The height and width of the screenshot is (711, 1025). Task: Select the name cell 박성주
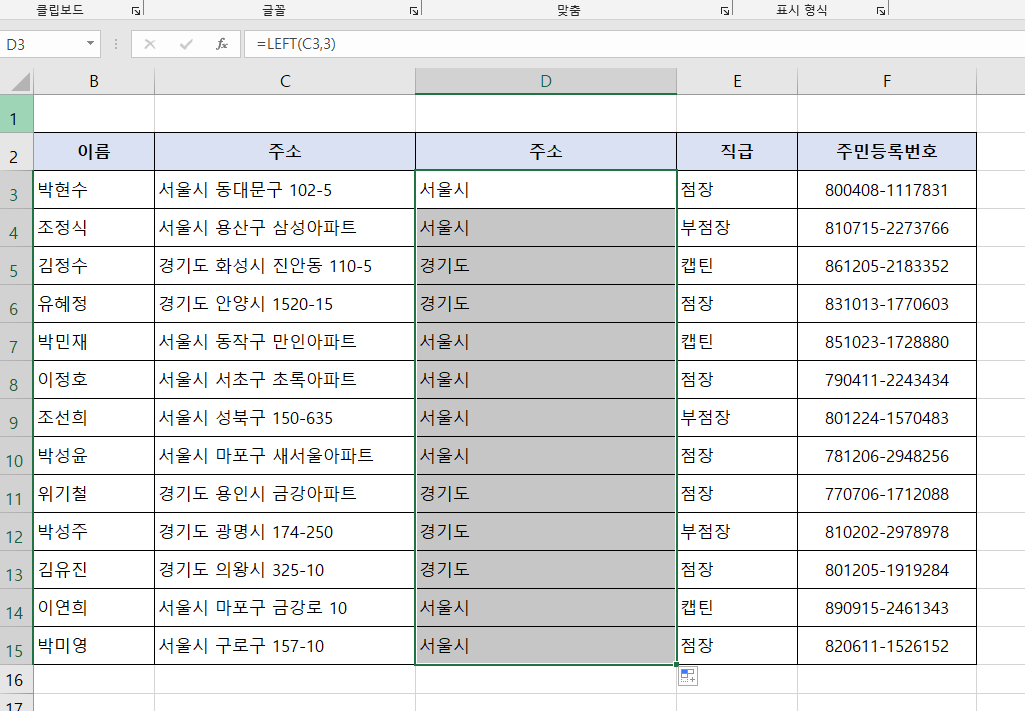(94, 532)
